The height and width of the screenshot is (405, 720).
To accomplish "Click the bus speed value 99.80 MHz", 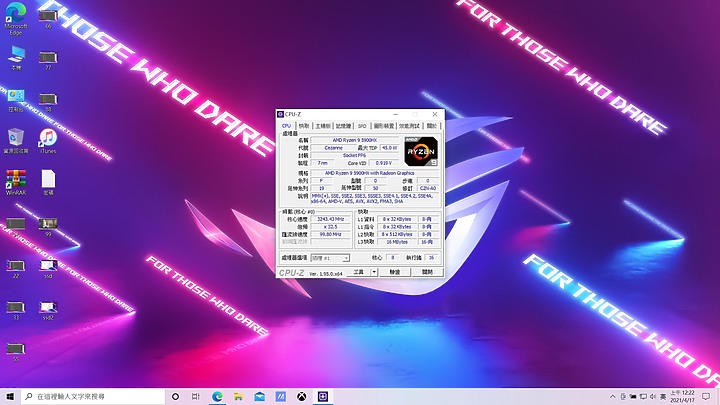I will click(x=331, y=234).
